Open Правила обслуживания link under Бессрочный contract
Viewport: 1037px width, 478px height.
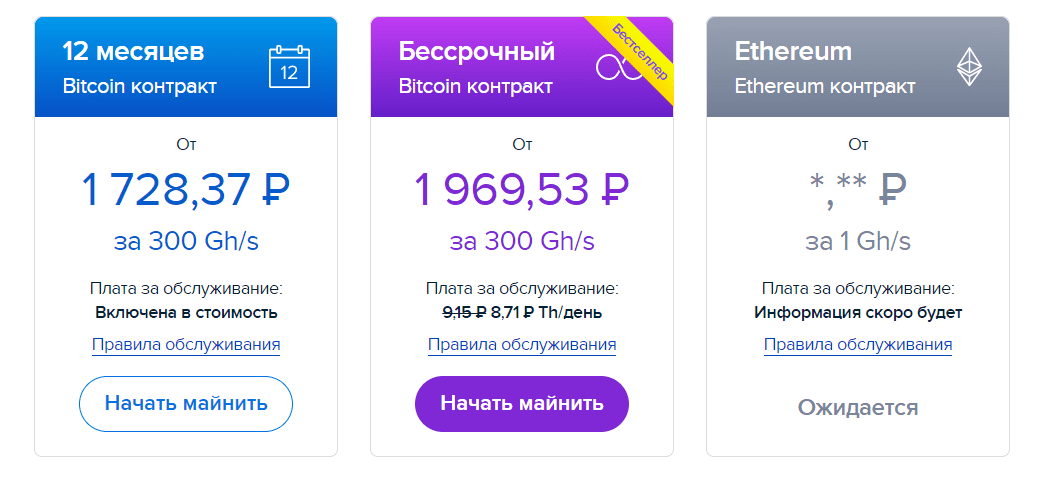click(522, 345)
